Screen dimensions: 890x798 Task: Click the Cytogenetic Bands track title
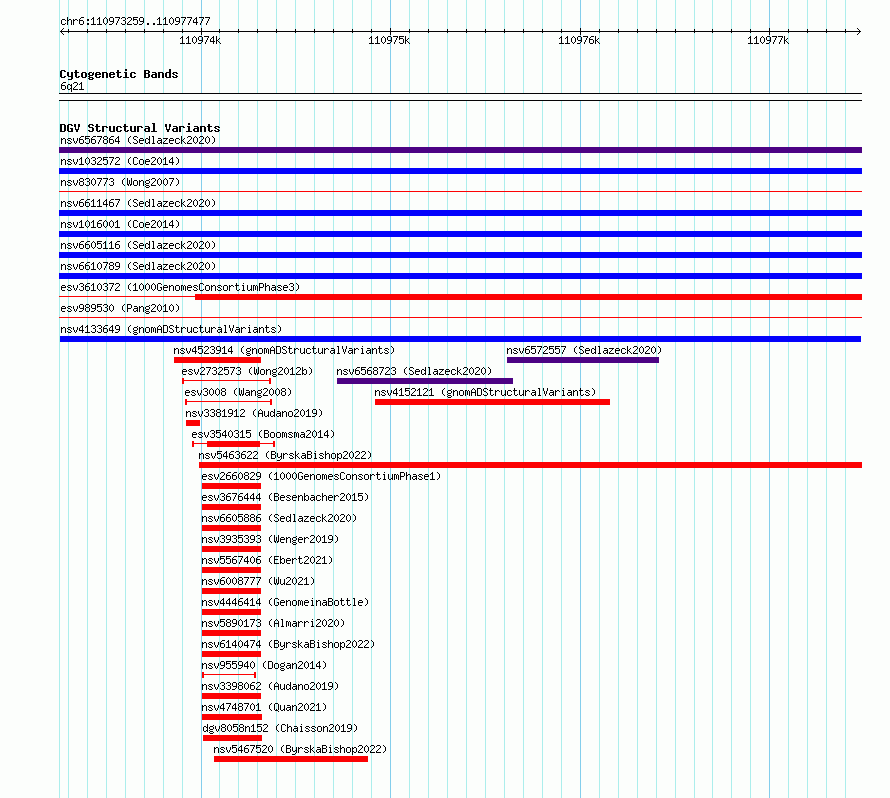(x=119, y=74)
